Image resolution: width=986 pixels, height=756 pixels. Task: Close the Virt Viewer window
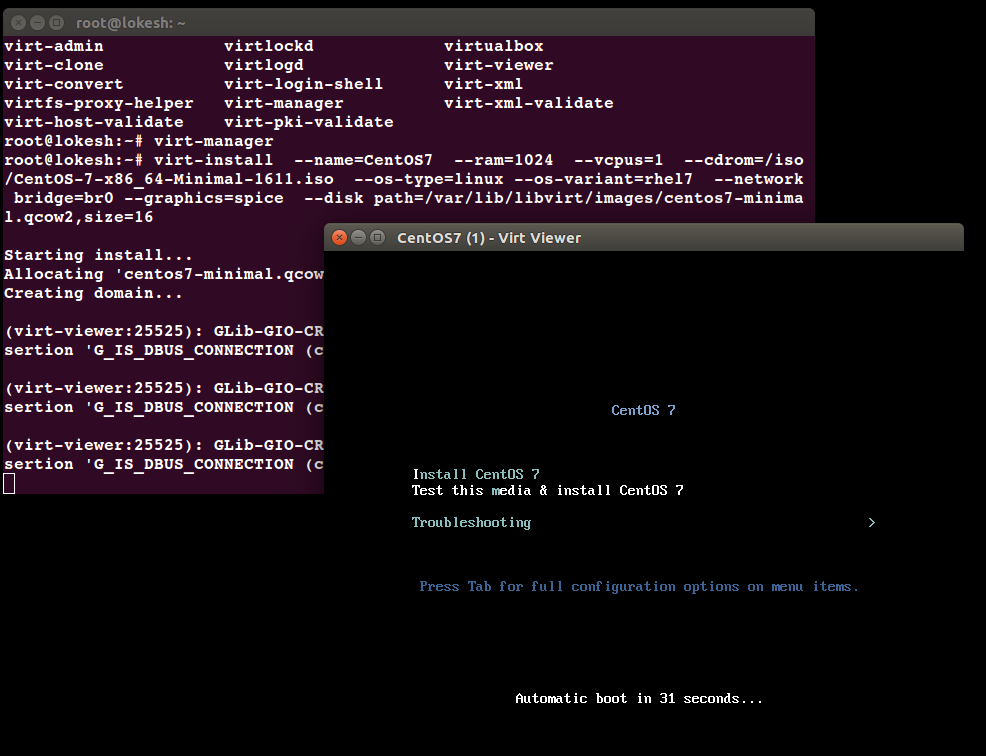pos(340,238)
